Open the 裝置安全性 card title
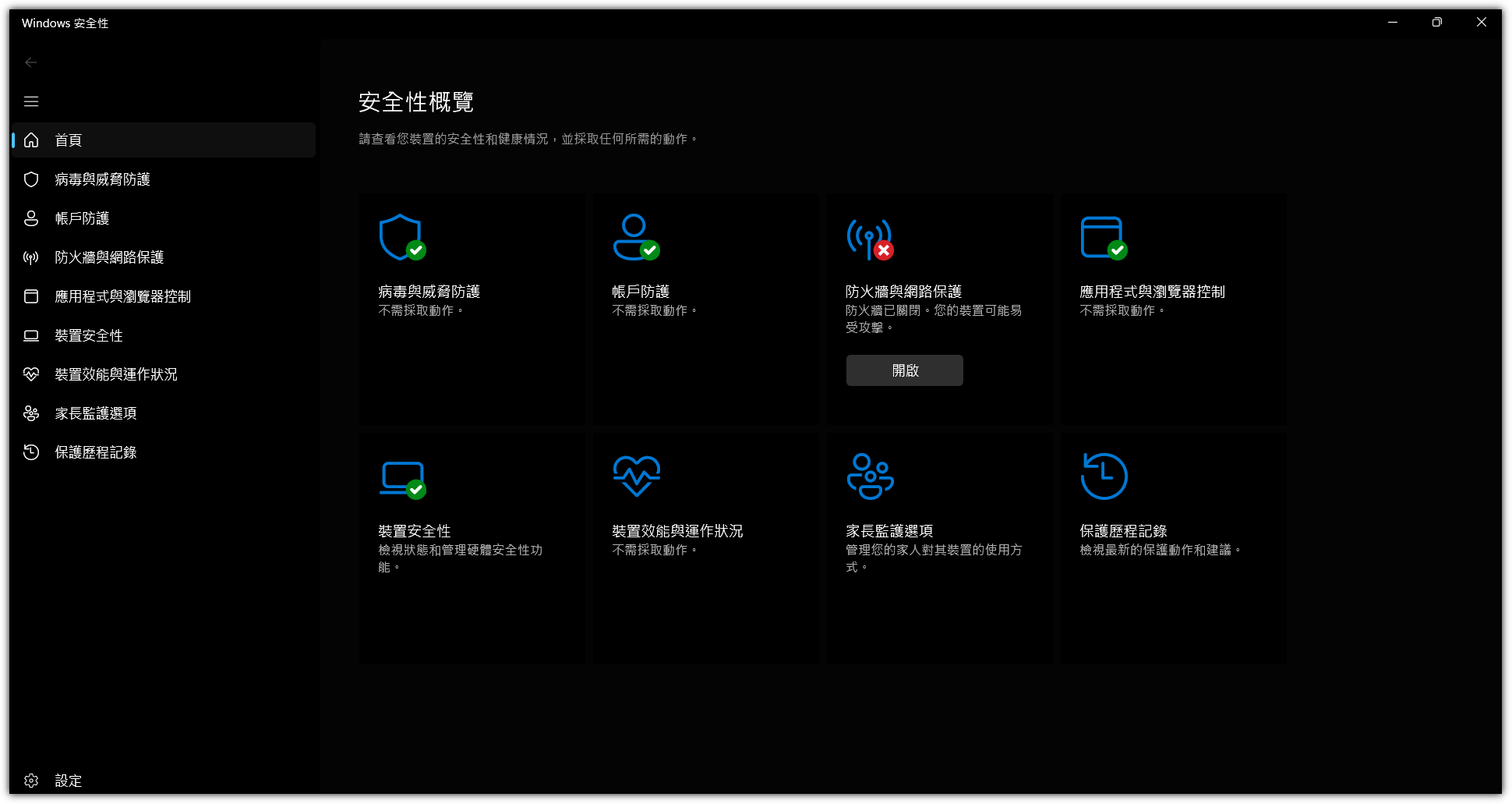 (415, 531)
